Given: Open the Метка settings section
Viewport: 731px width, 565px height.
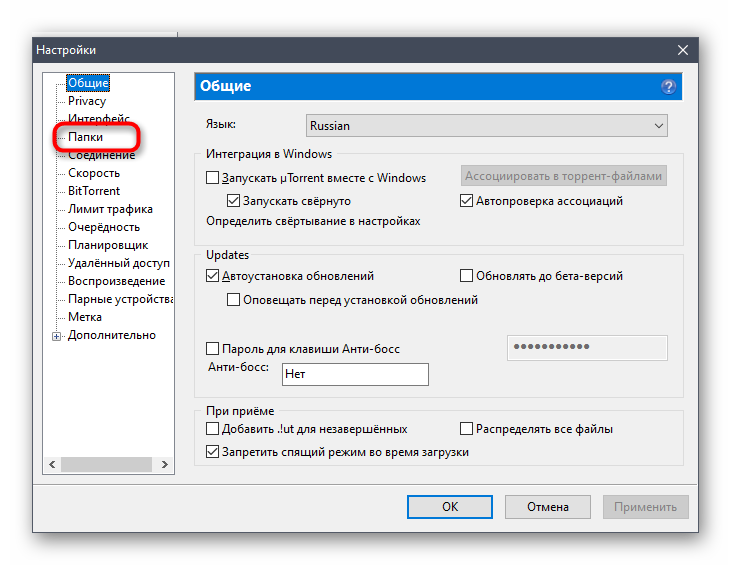Looking at the screenshot, I should pos(85,317).
